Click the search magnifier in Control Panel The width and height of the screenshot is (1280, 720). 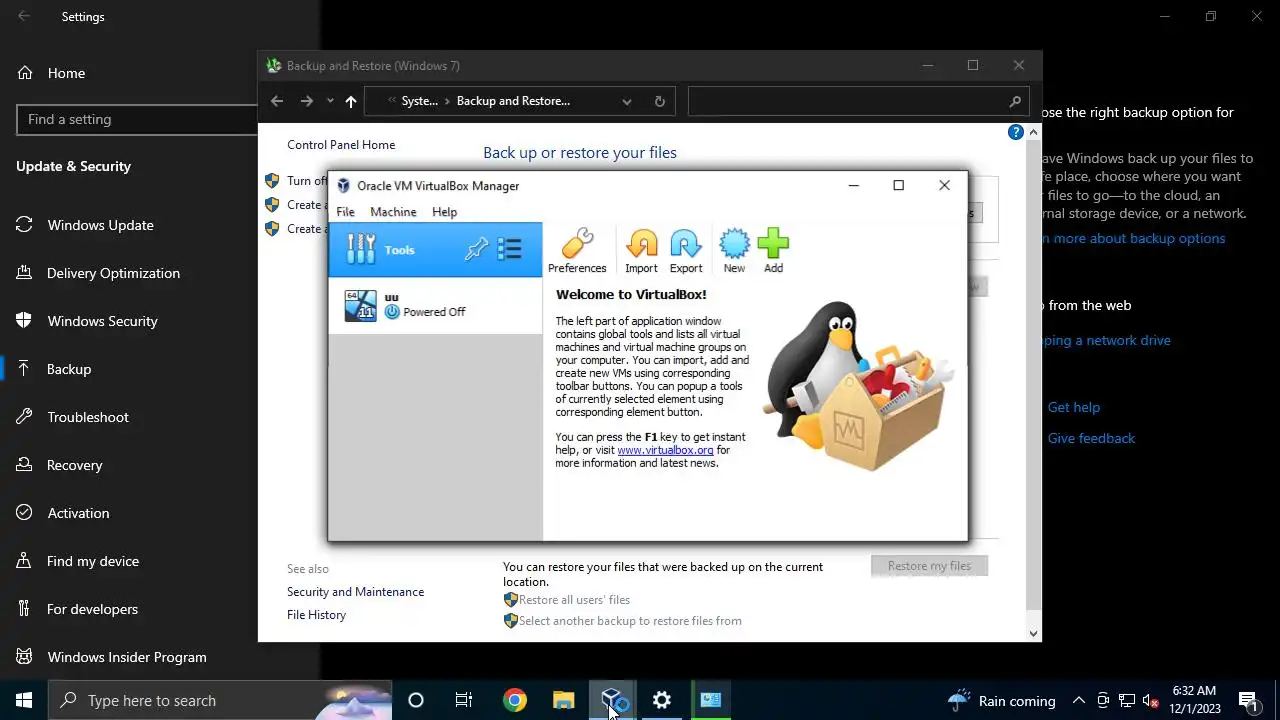click(x=1014, y=101)
